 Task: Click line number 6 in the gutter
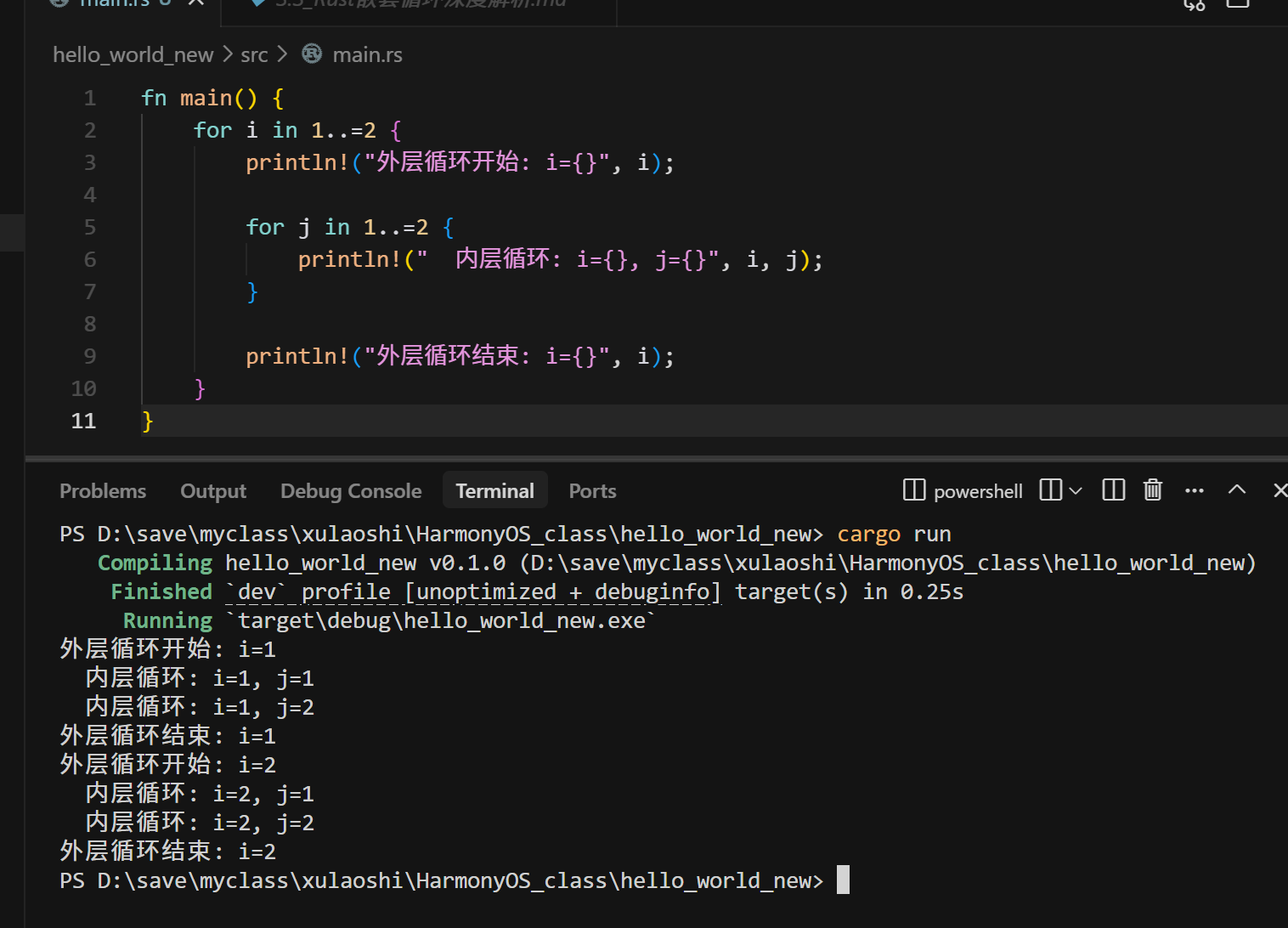(x=90, y=260)
